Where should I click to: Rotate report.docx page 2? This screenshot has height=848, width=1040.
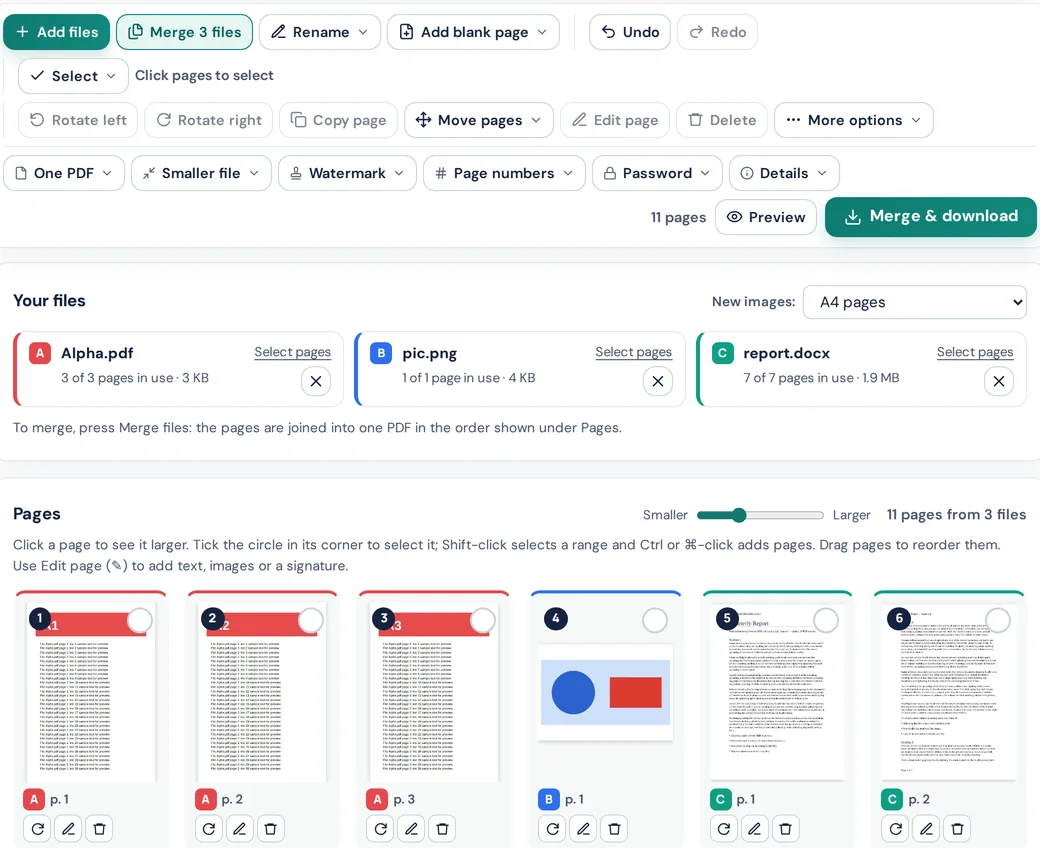pyautogui.click(x=895, y=828)
